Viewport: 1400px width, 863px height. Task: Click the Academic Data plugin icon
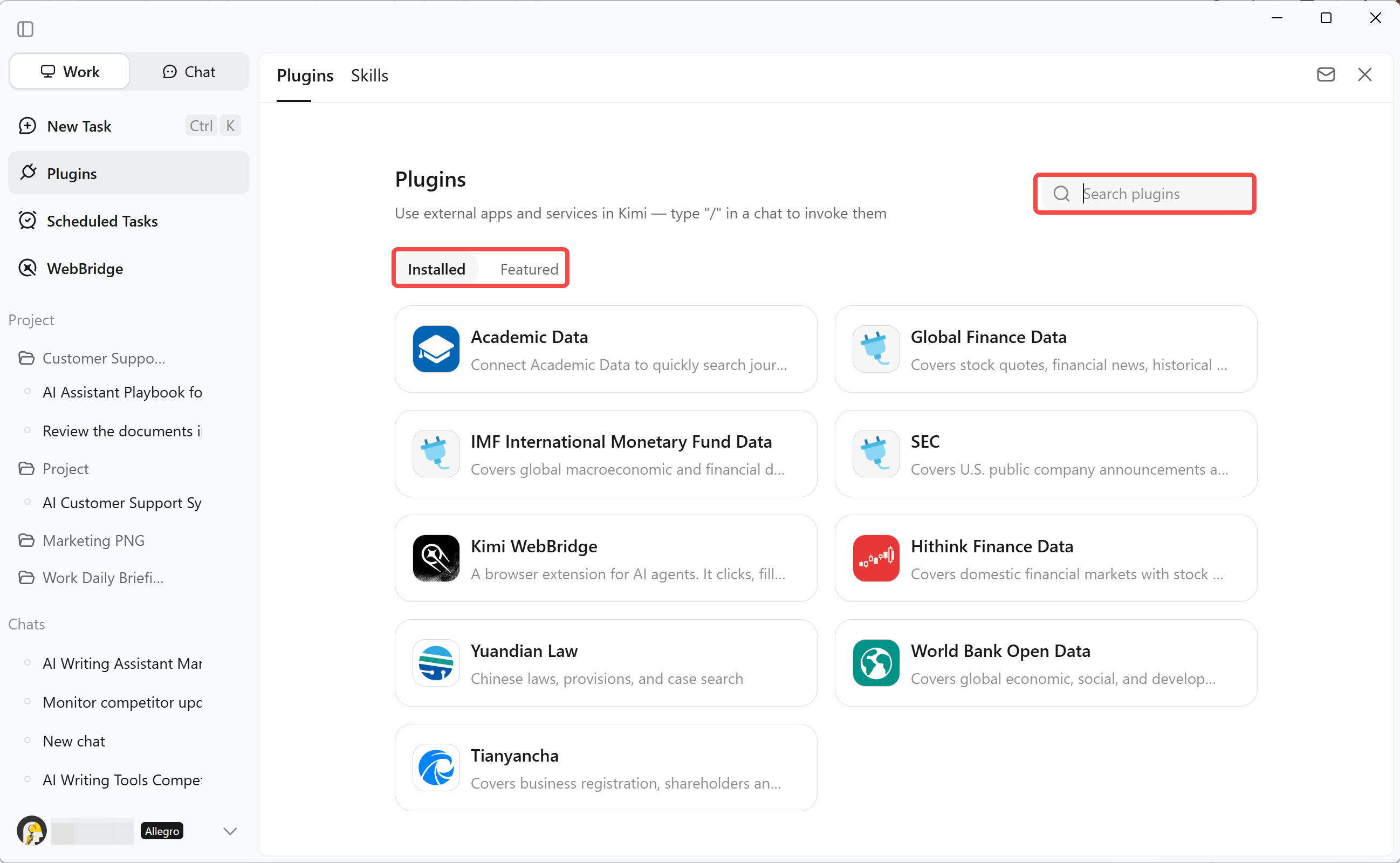pos(436,350)
